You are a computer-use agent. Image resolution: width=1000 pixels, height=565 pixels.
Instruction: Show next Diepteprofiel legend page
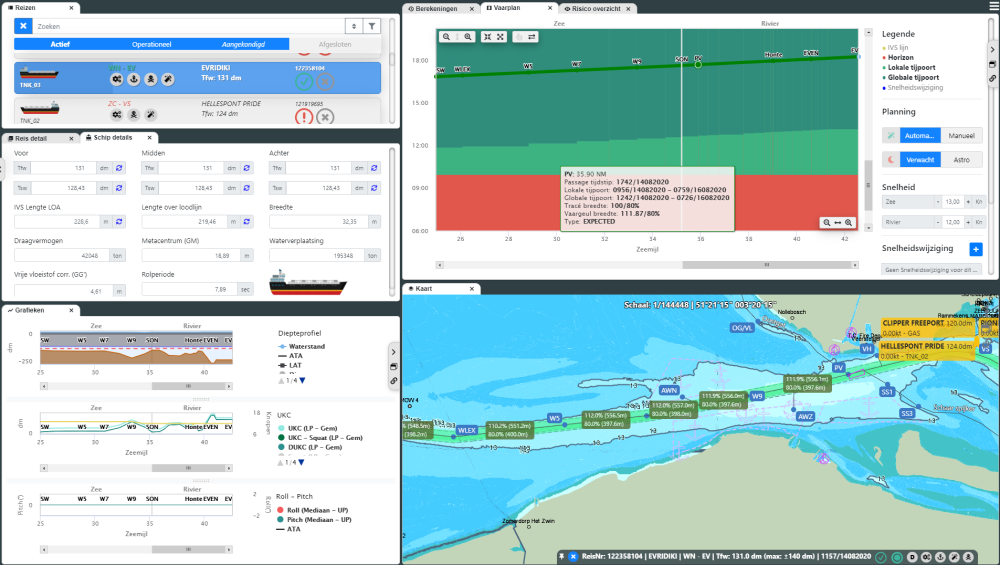click(302, 380)
